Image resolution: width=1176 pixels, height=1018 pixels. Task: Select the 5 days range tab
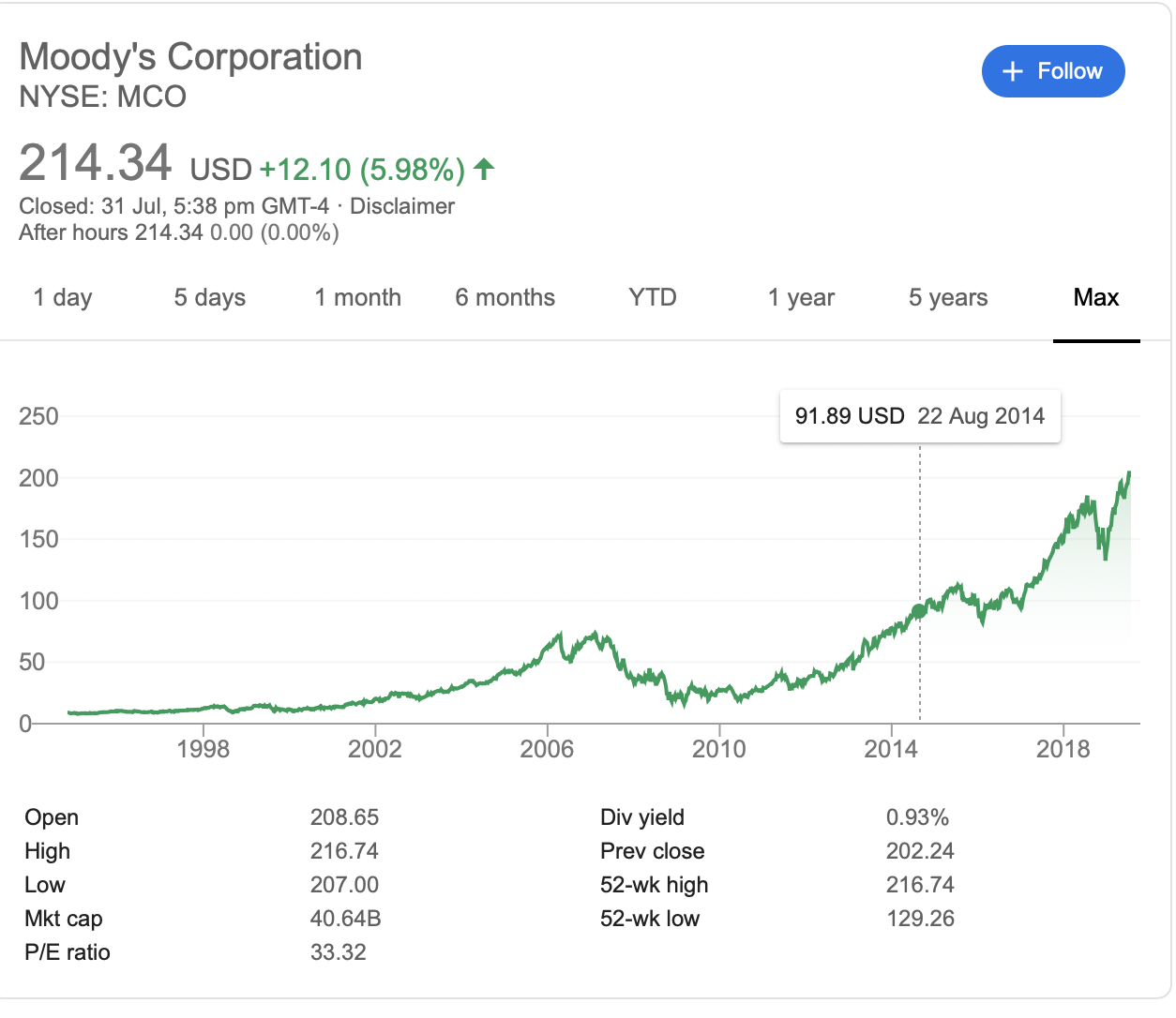(x=209, y=298)
